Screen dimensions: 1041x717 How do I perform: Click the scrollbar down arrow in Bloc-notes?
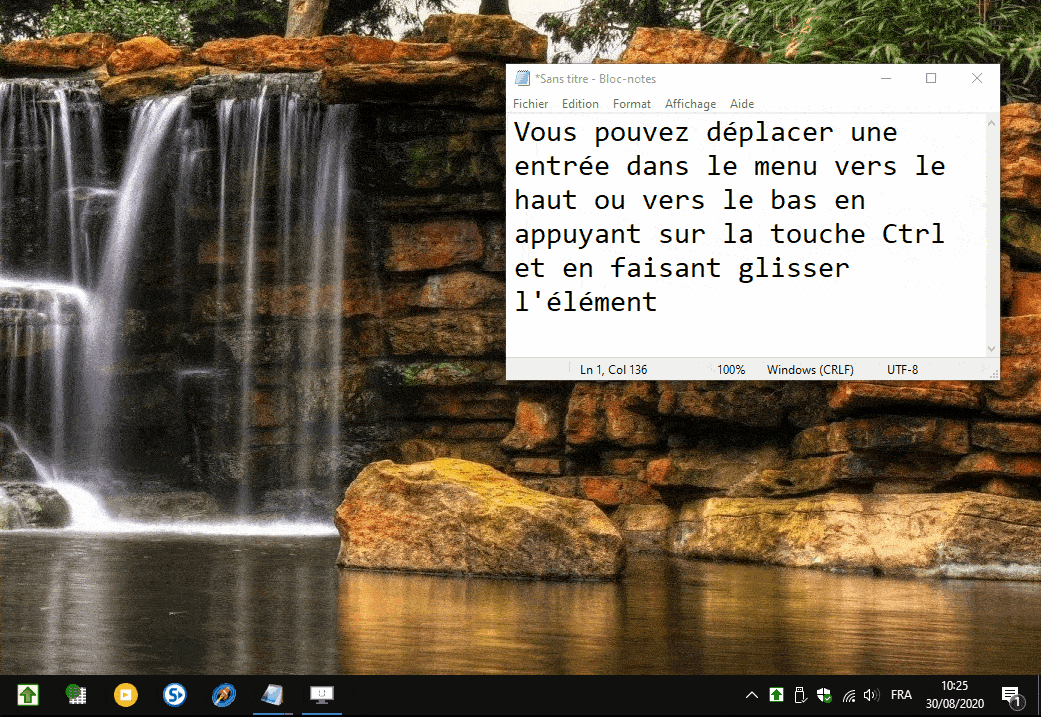991,349
